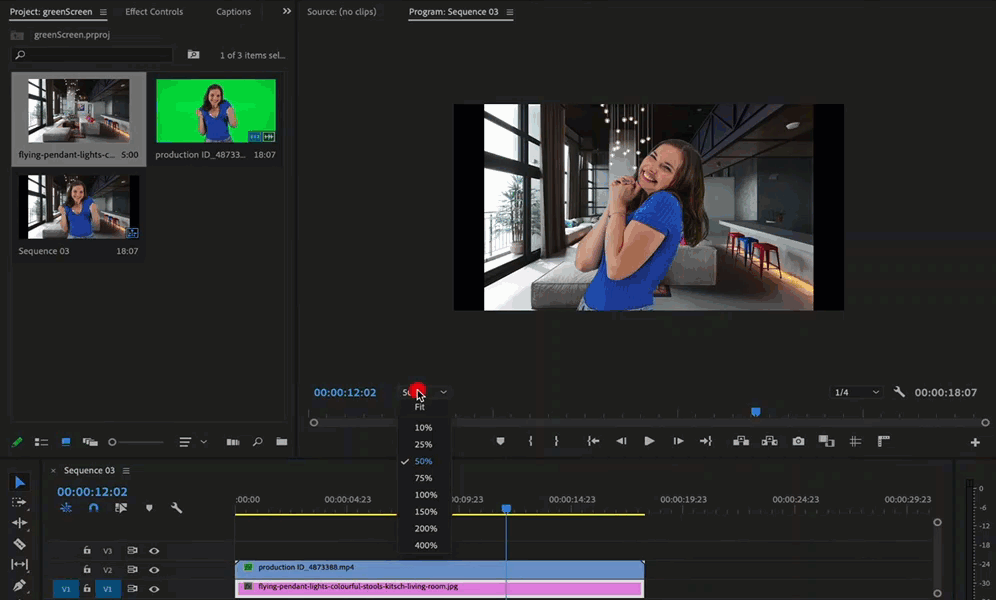Open the playback resolution 1/4 dropdown
996x600 pixels.
tap(855, 392)
